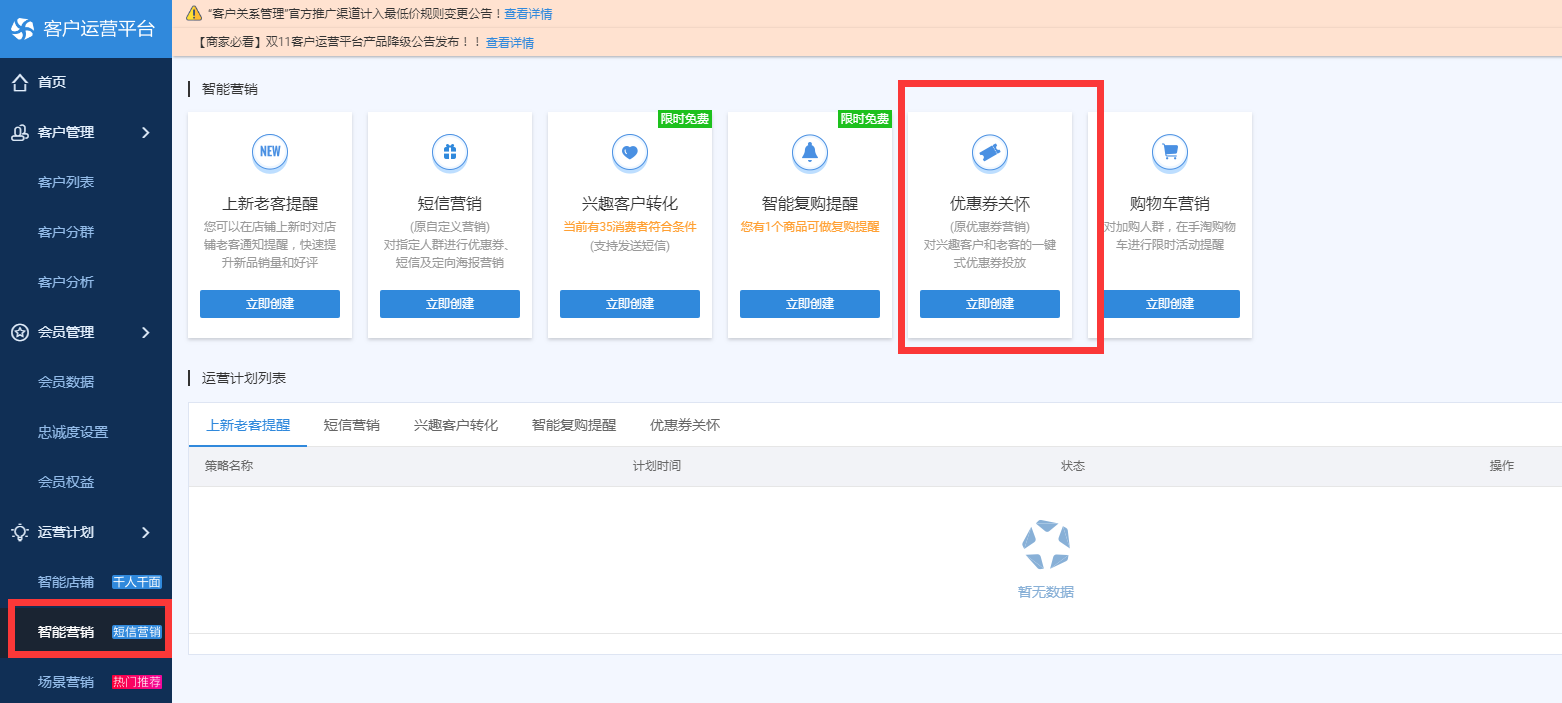This screenshot has width=1562, height=703.
Task: Collapse the 客户管理 sidebar section arrow
Action: 146,132
